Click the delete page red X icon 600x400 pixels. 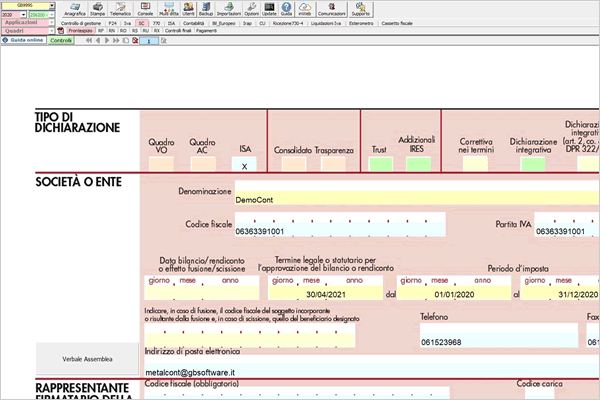[x=135, y=40]
